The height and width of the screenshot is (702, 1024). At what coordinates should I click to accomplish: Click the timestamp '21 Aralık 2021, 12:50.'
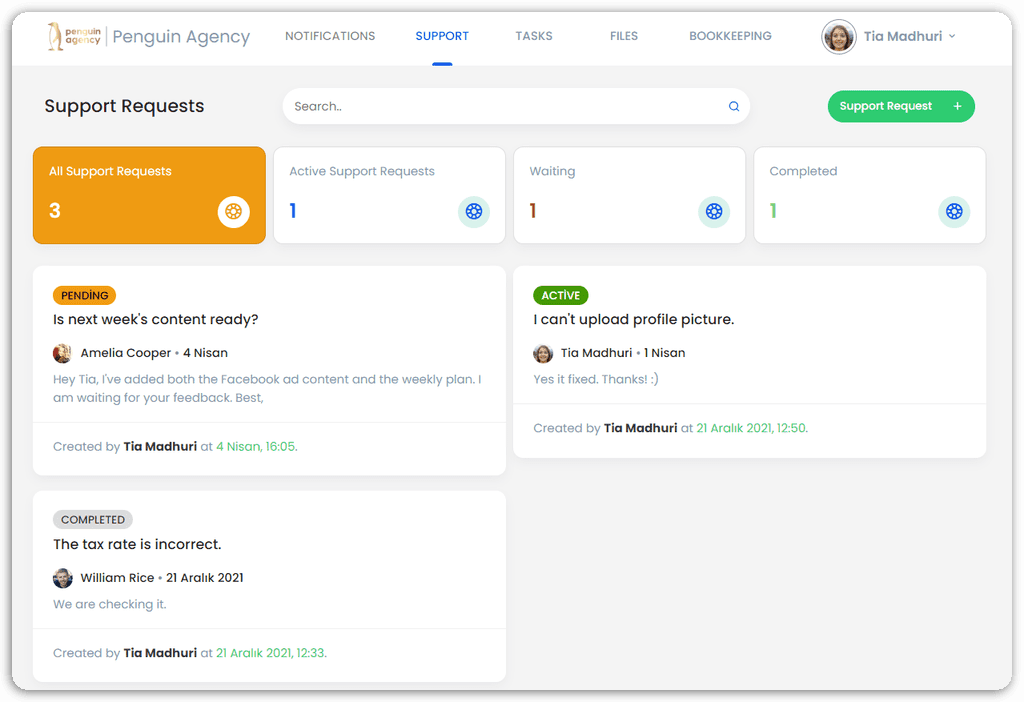pos(752,428)
